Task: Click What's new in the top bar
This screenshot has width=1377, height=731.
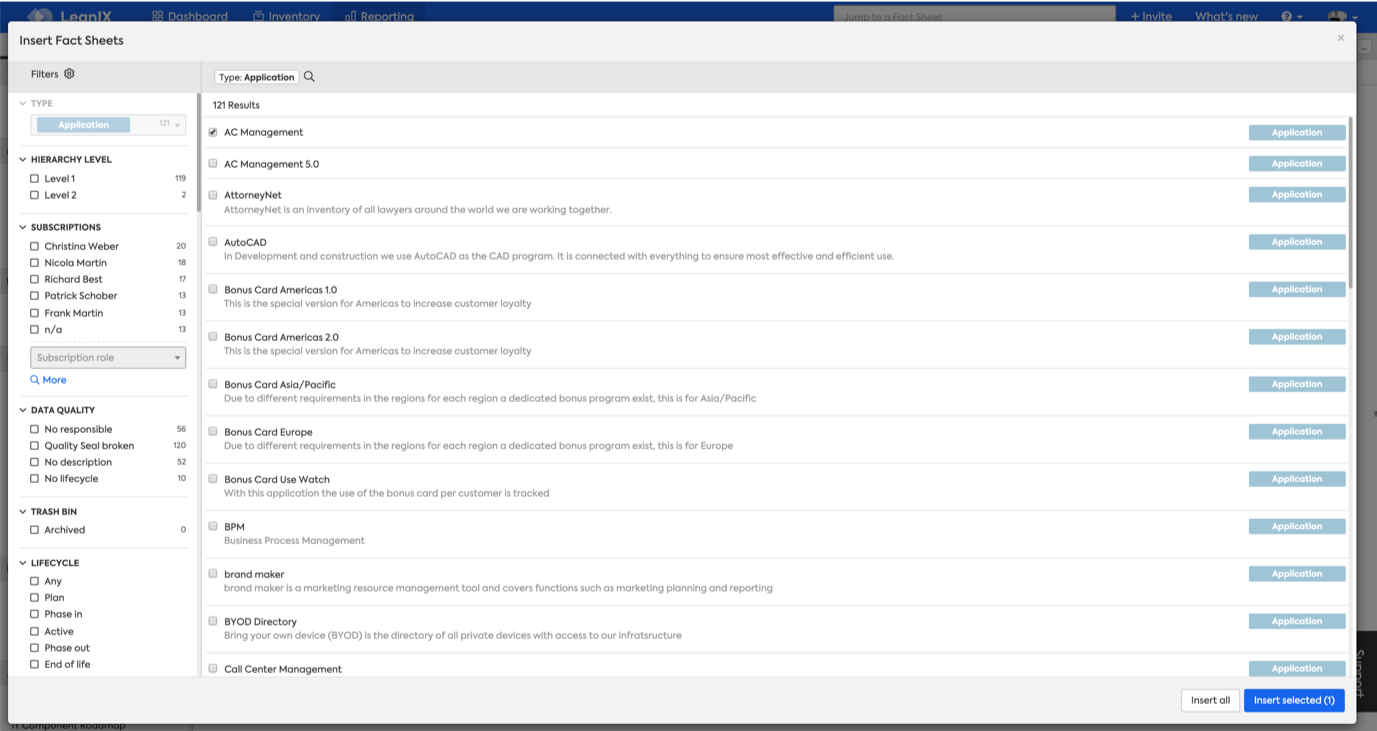Action: (x=1226, y=16)
